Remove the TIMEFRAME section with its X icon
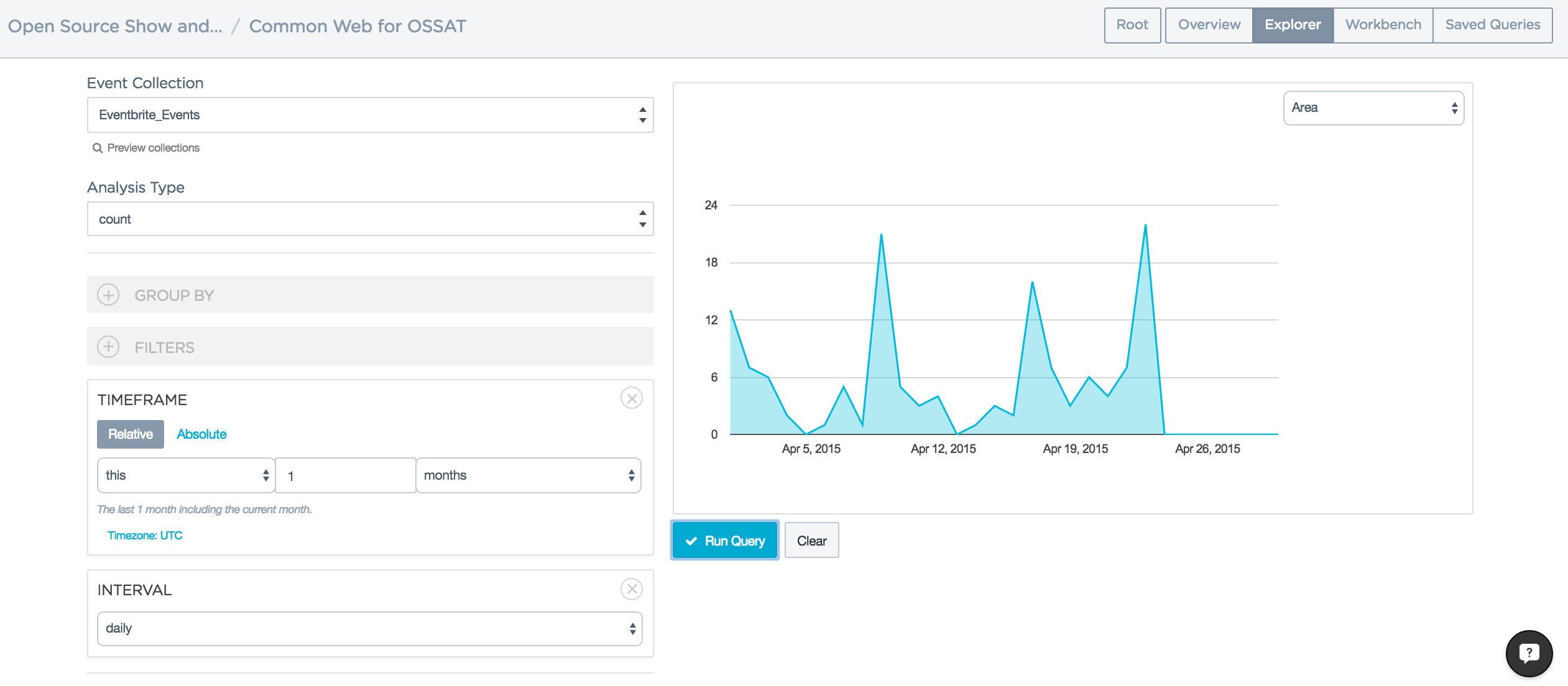Image resolution: width=1568 pixels, height=686 pixels. (x=631, y=398)
